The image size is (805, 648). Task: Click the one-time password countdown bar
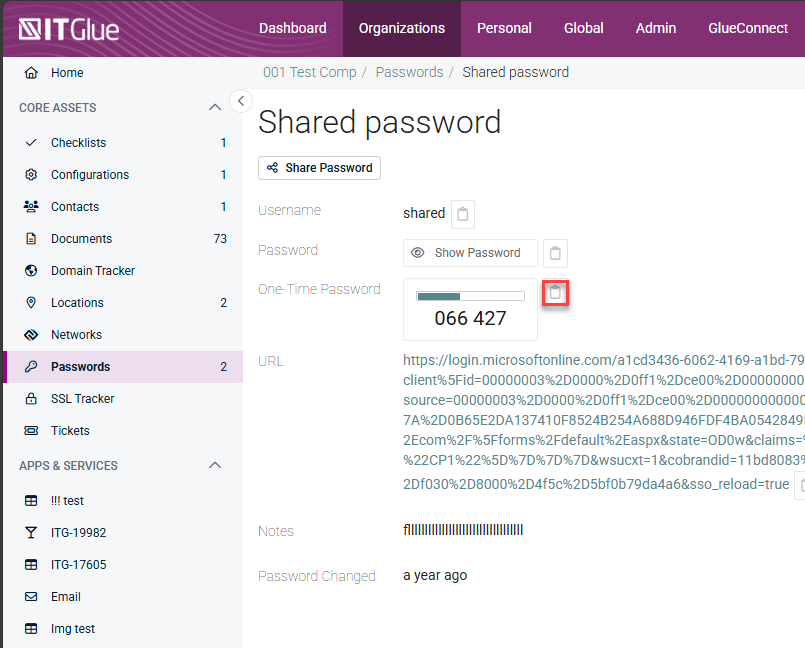coord(470,297)
